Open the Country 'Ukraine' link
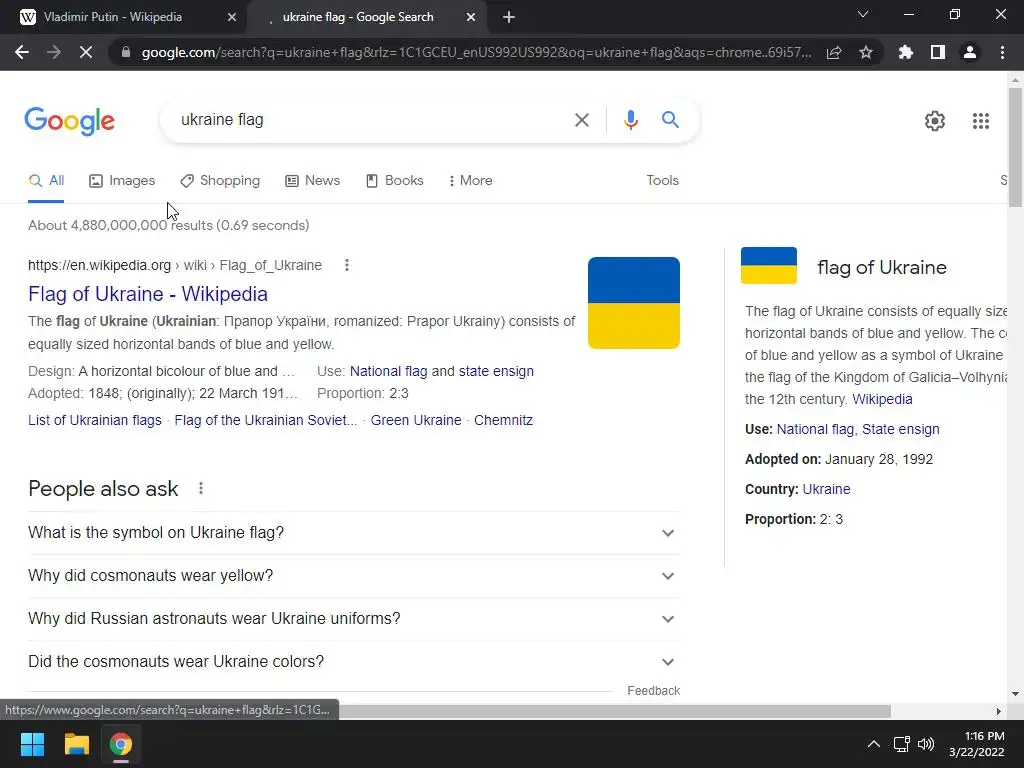This screenshot has height=768, width=1024. 826,490
